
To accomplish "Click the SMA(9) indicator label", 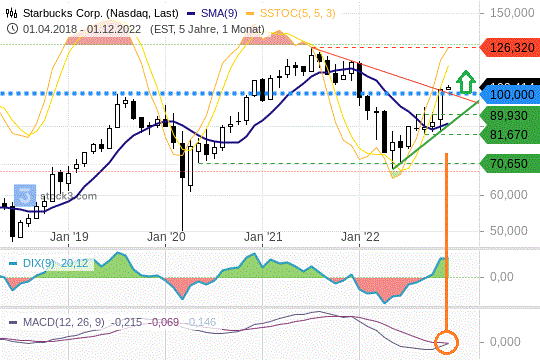I will click(x=219, y=13).
